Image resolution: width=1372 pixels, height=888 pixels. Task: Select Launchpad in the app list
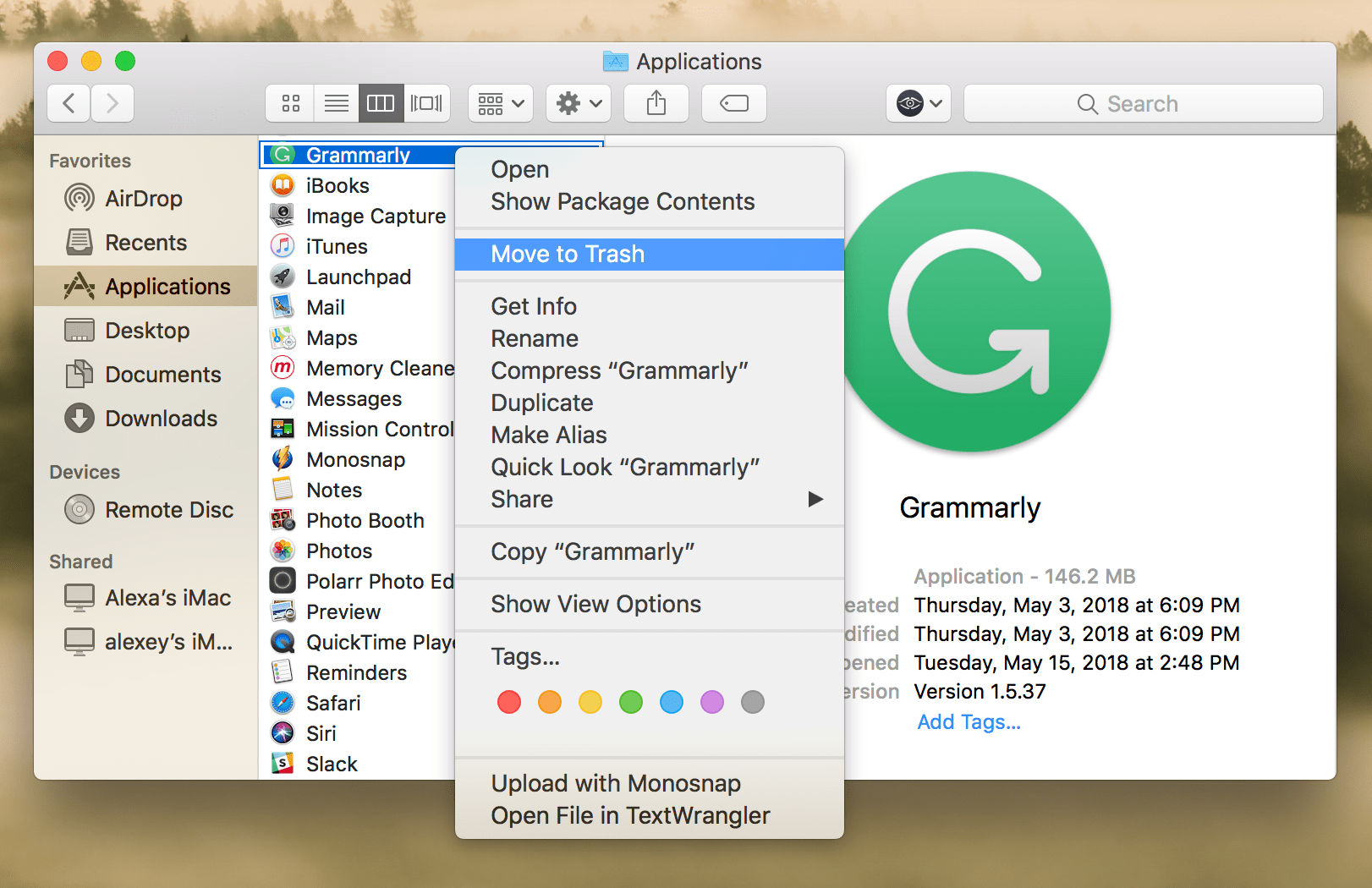359,277
